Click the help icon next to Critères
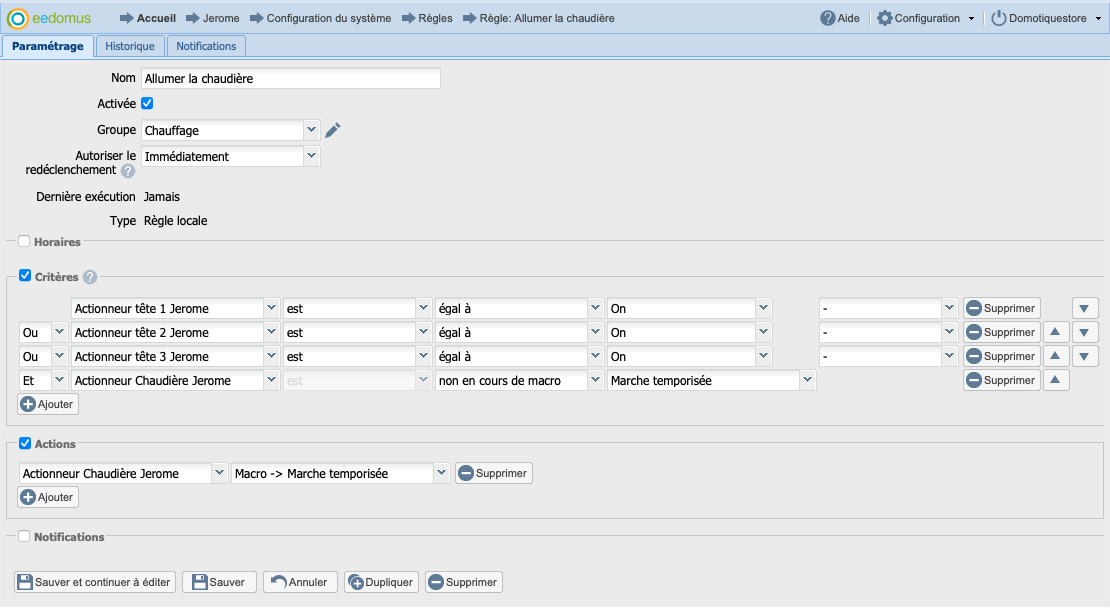 tap(90, 277)
